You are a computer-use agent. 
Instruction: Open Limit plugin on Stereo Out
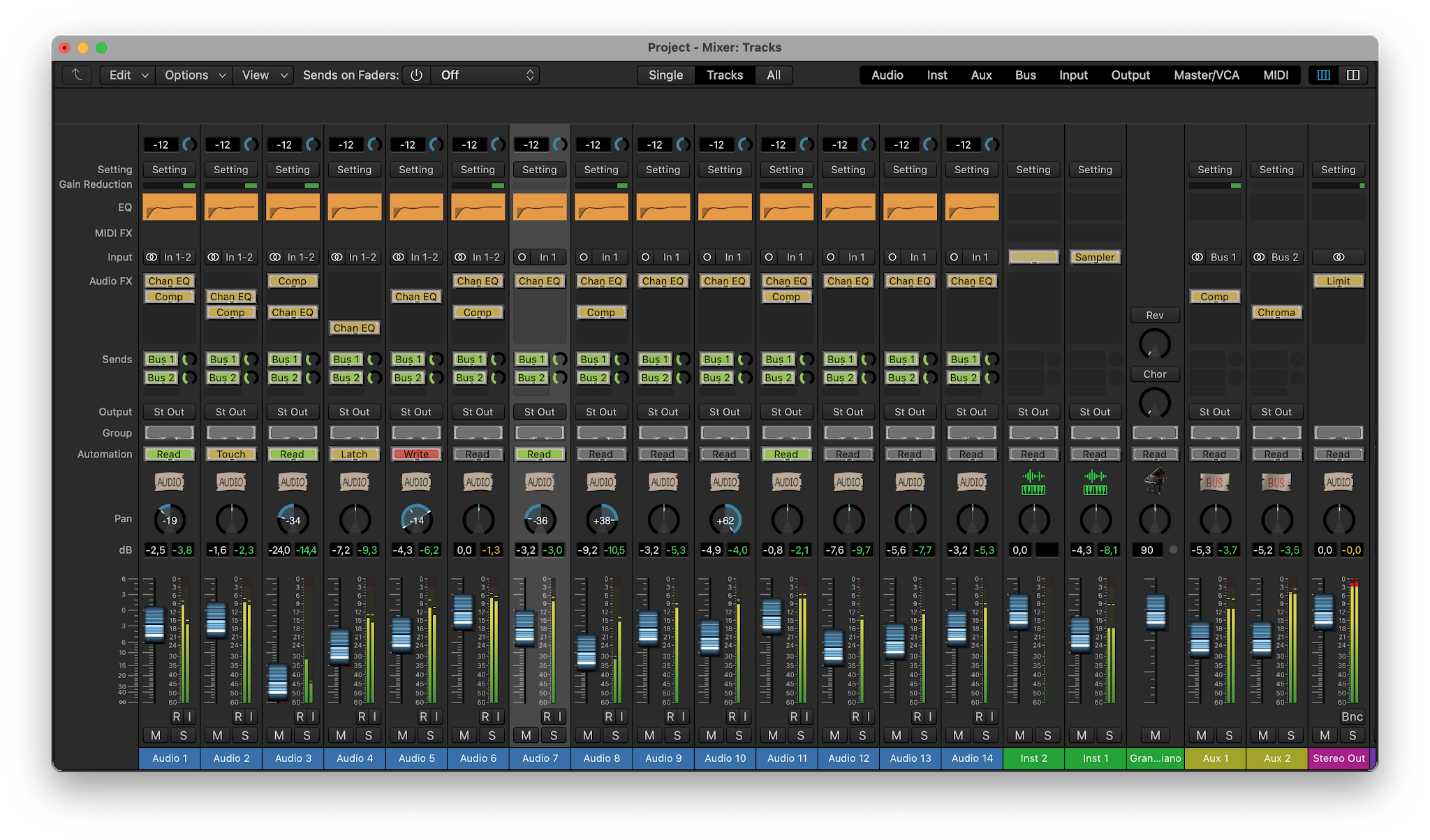(x=1338, y=281)
